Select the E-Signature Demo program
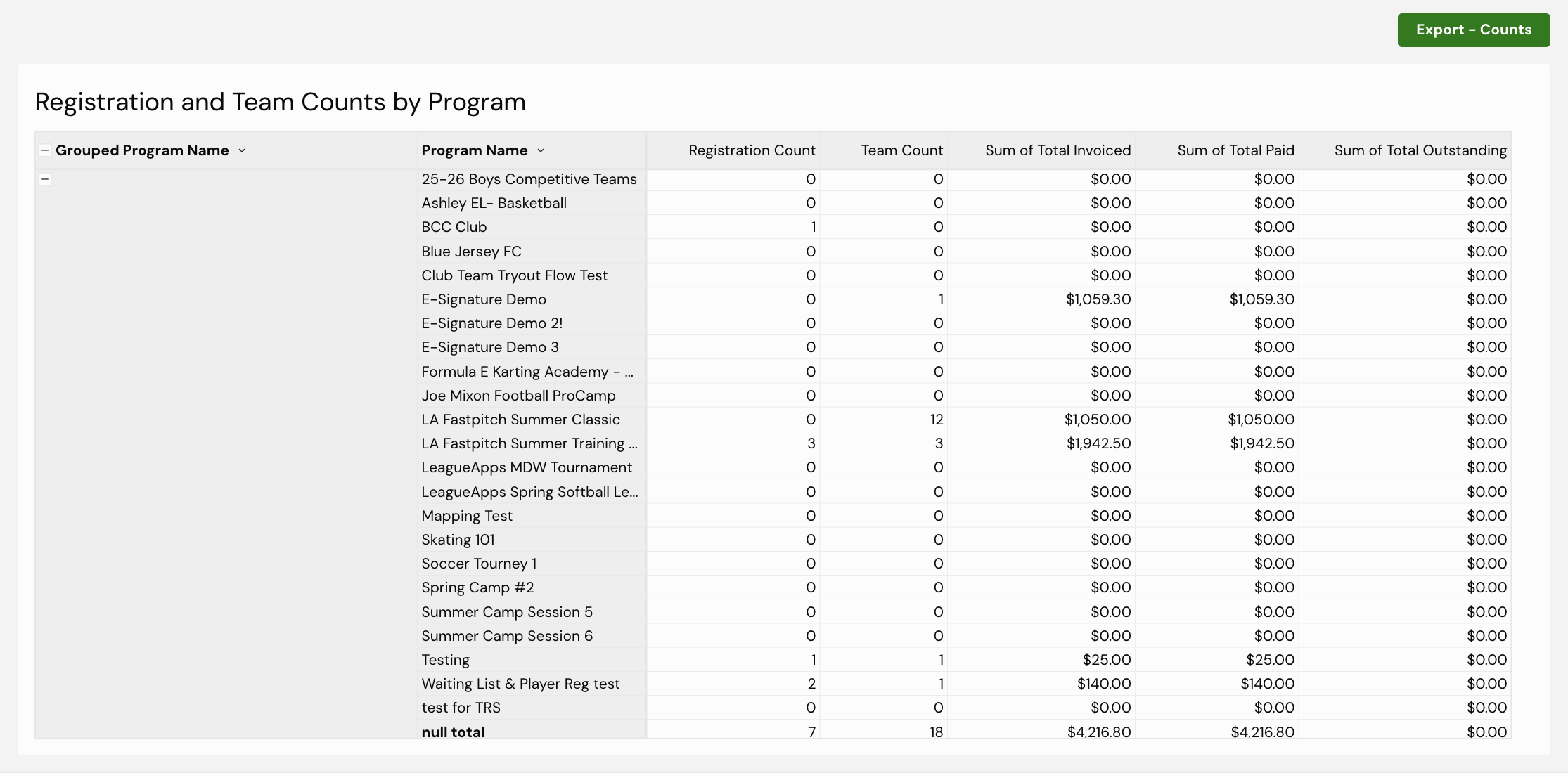This screenshot has width=1568, height=773. click(483, 299)
